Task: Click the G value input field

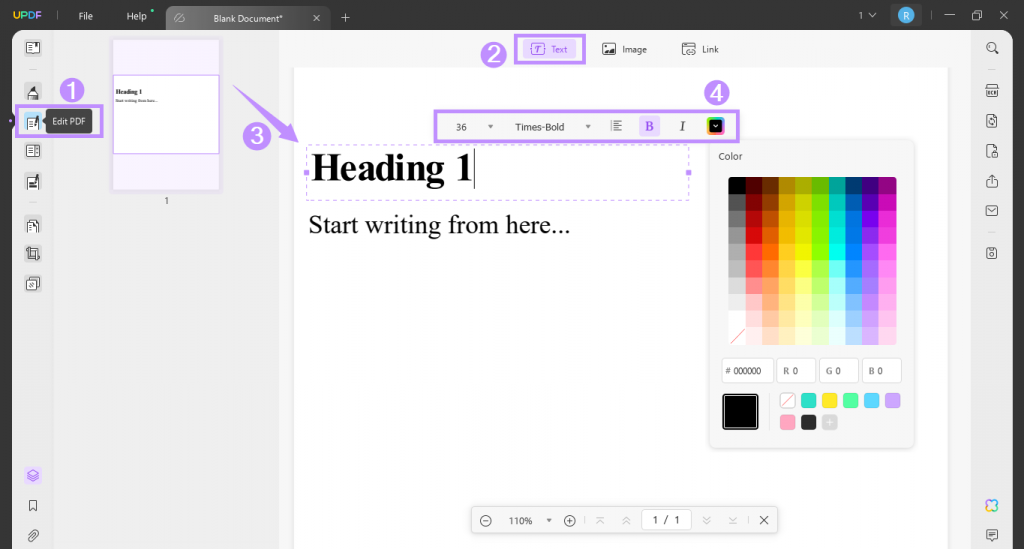Action: (839, 371)
